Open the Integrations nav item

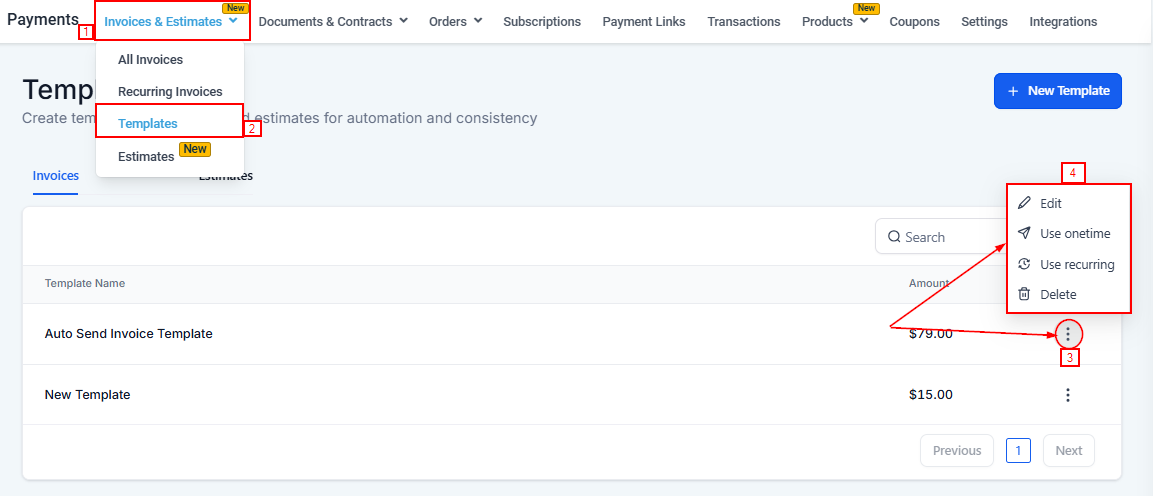(1063, 21)
